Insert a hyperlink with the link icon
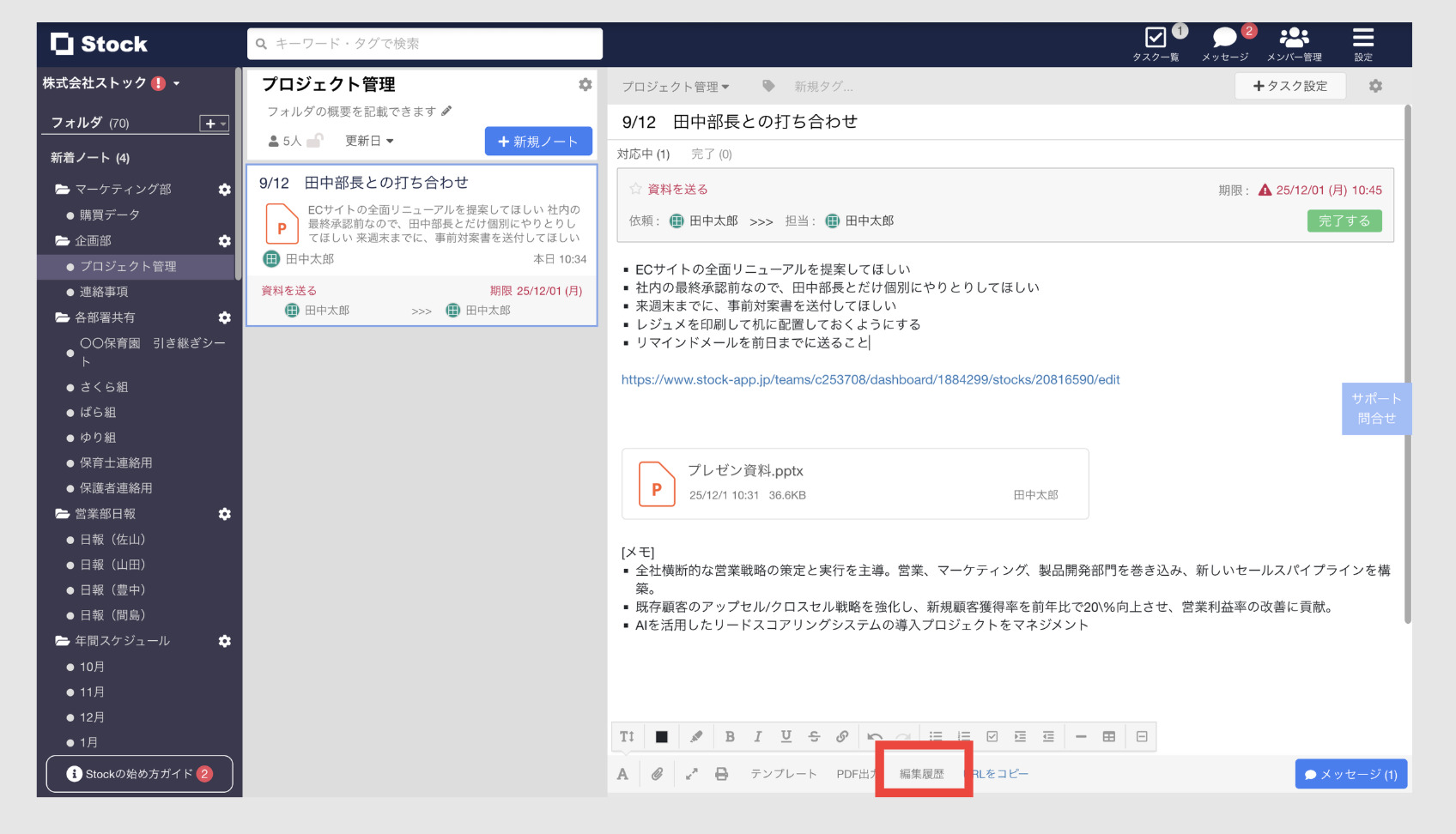Screen dimensions: 1456x834 842,736
